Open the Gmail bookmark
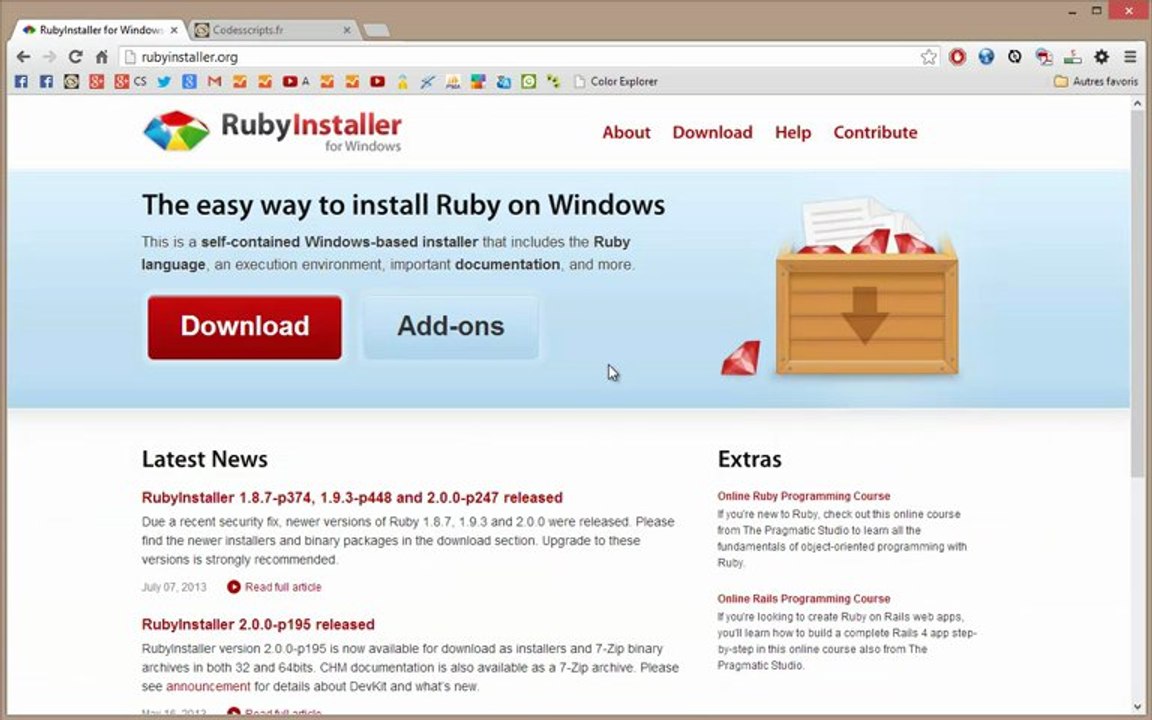Viewport: 1152px width, 720px height. click(215, 82)
